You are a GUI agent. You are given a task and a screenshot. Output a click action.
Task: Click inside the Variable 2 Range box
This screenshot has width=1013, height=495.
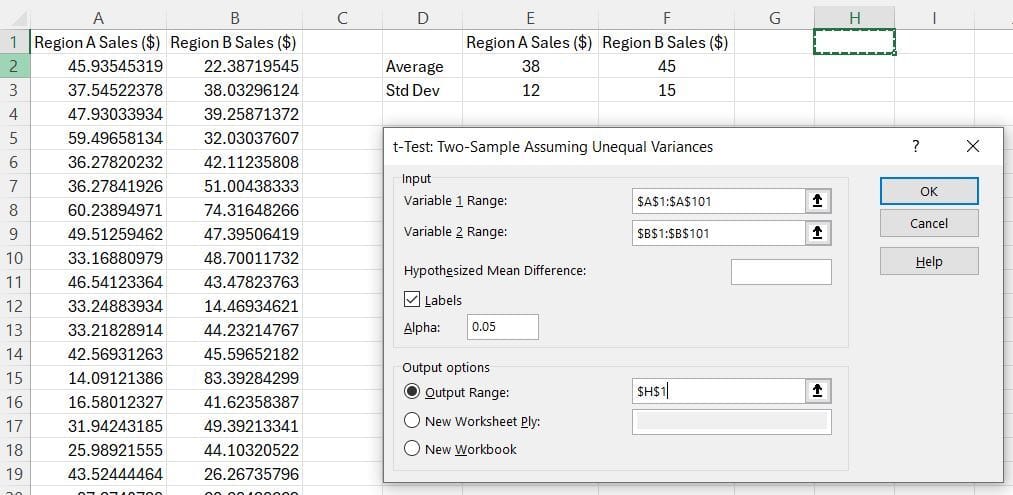click(717, 232)
